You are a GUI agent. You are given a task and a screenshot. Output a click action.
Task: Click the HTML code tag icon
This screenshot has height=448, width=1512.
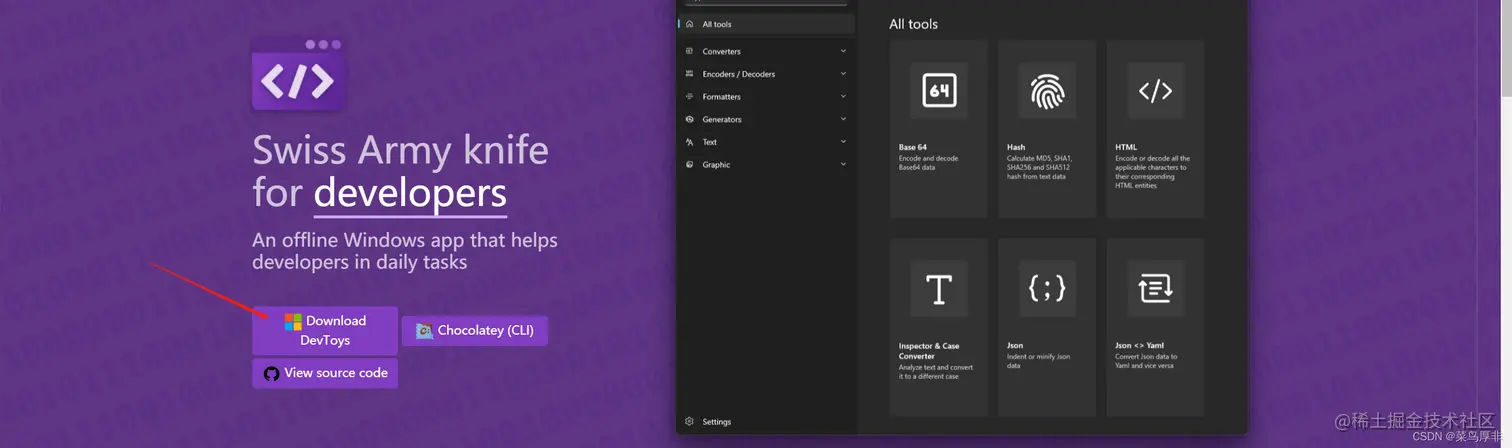pos(1155,91)
